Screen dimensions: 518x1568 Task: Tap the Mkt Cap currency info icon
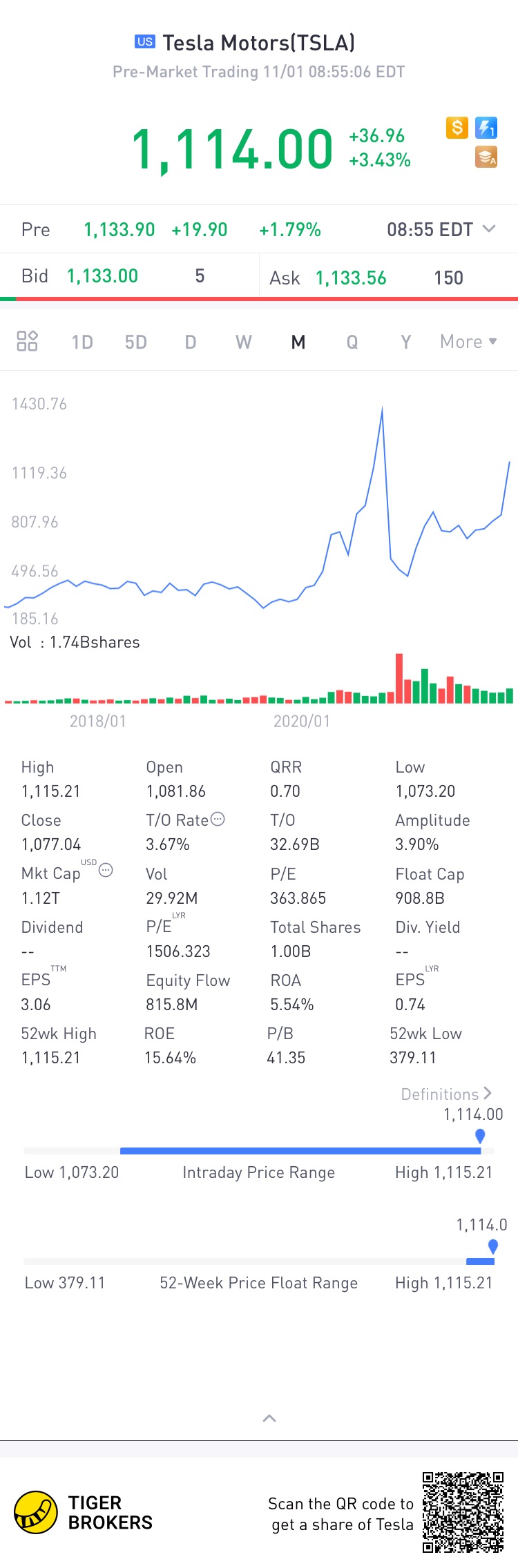(106, 870)
